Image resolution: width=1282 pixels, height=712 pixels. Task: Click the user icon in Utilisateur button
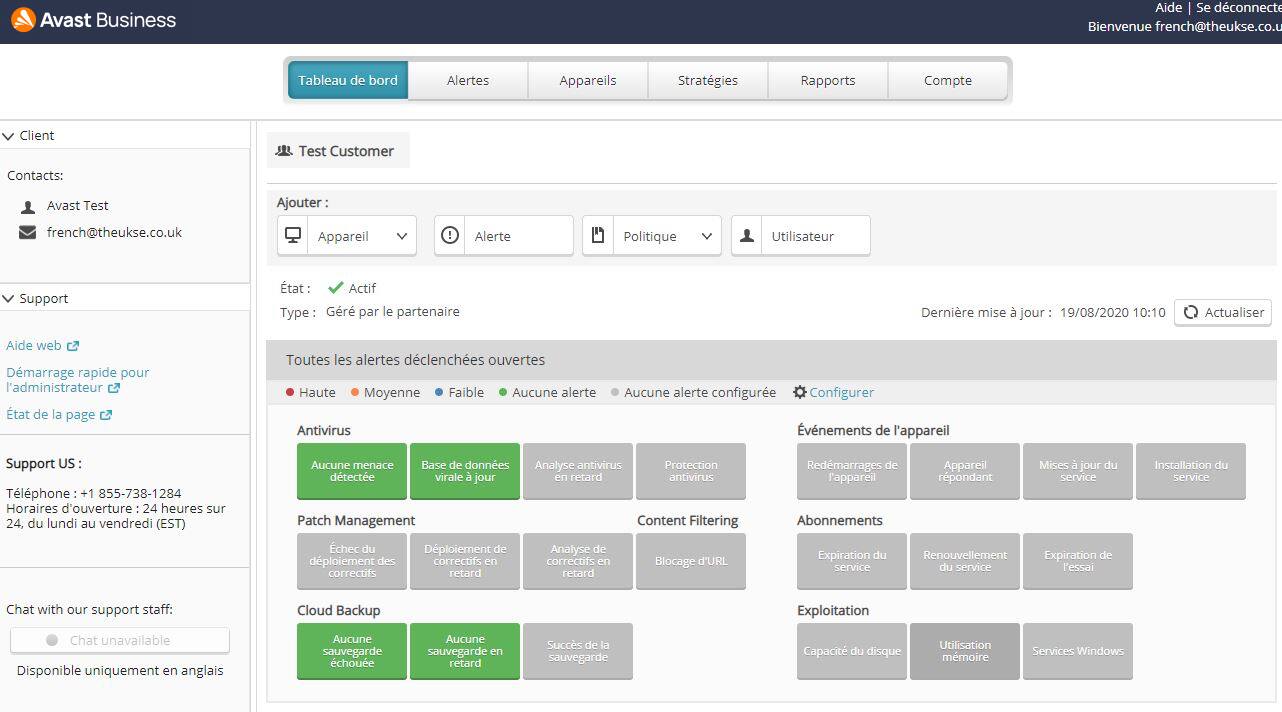[747, 236]
